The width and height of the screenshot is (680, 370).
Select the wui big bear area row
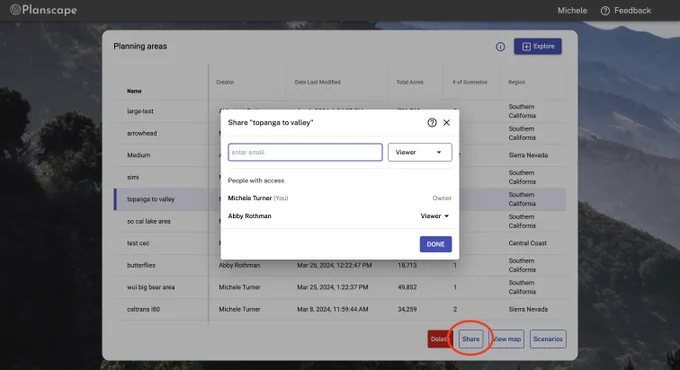coord(340,287)
